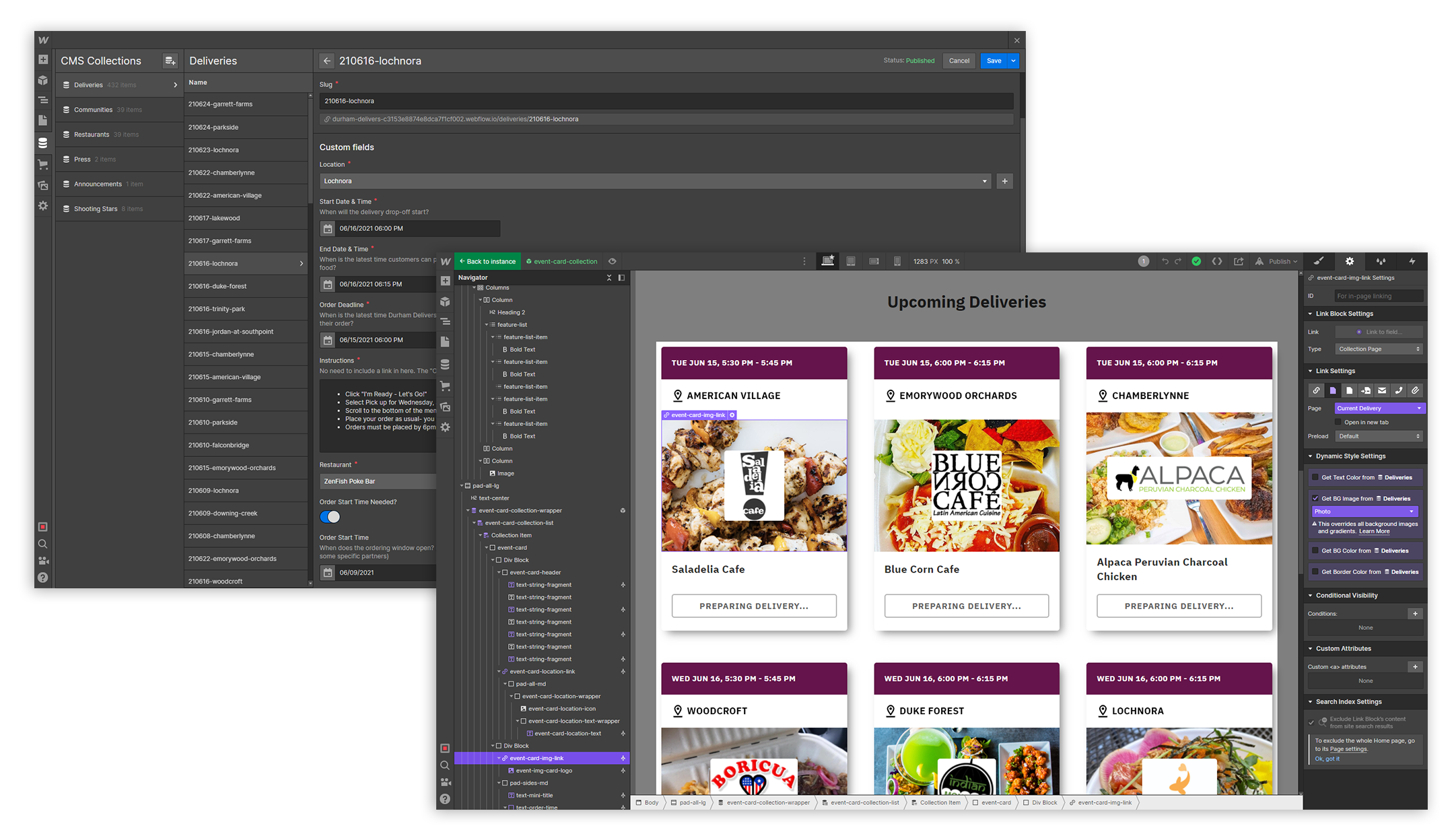1452x840 pixels.
Task: Toggle preview eye icon beside event-card-collection
Action: 612,261
